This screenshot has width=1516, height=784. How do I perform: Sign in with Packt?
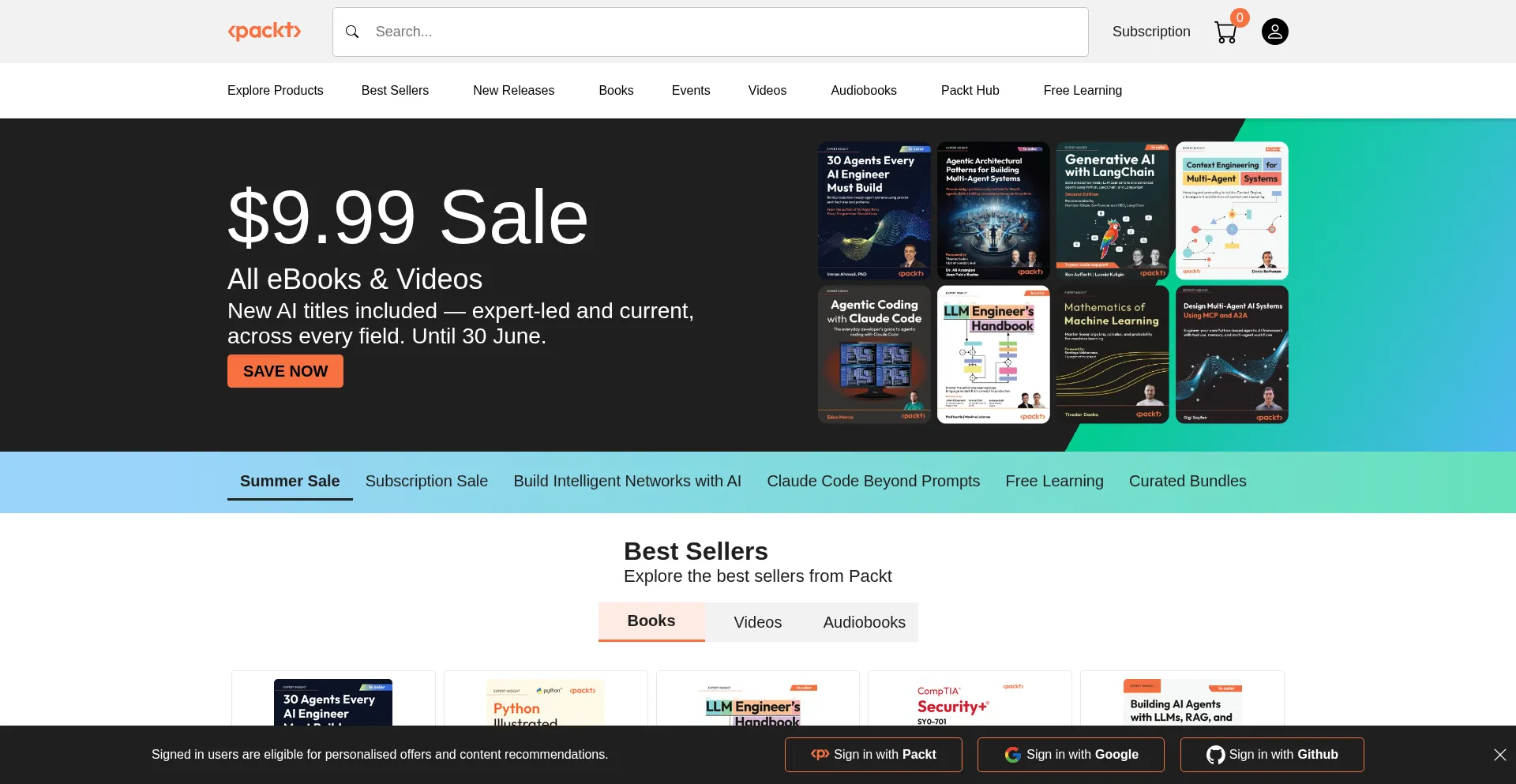pos(873,755)
